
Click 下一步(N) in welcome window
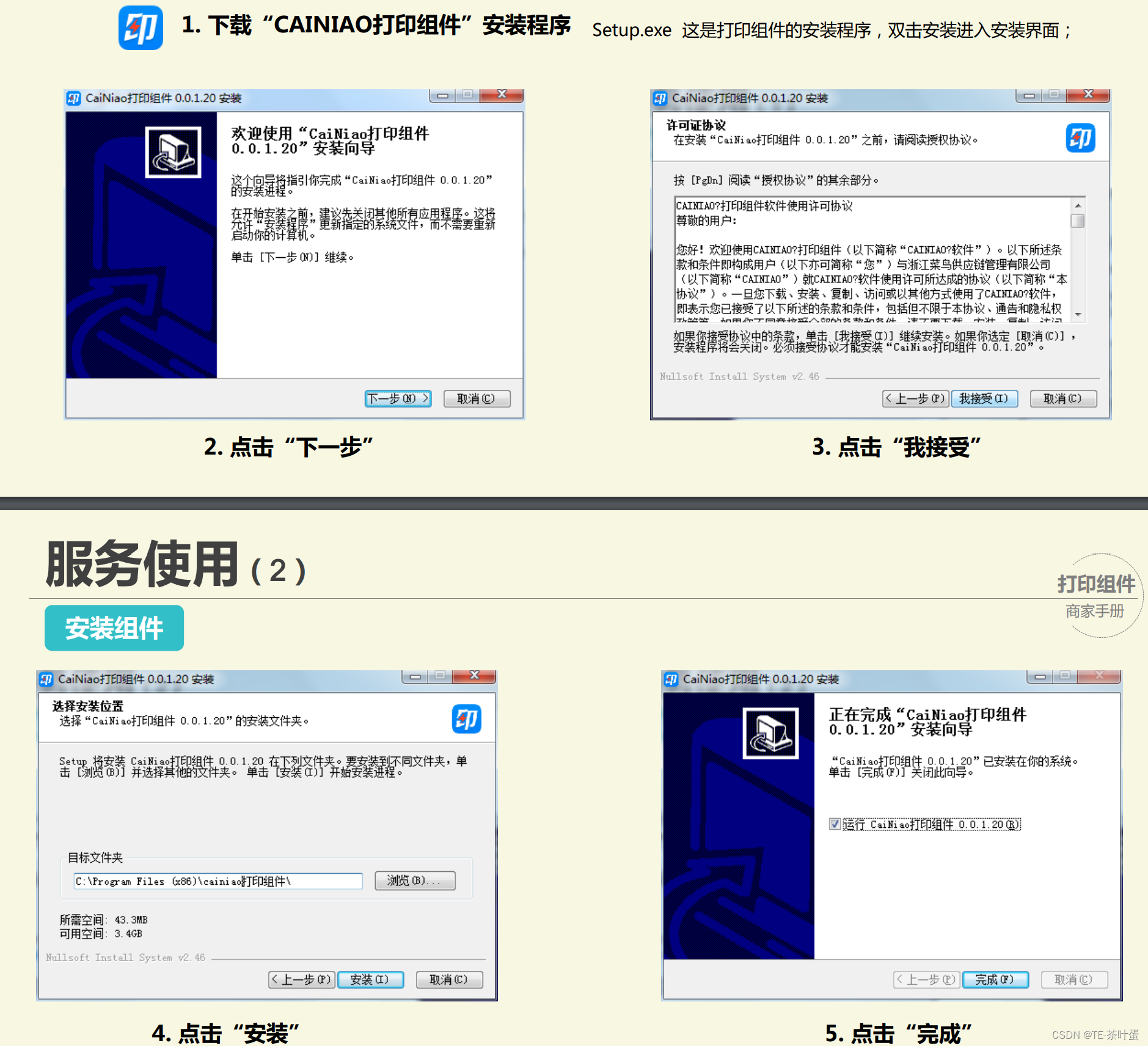[398, 398]
